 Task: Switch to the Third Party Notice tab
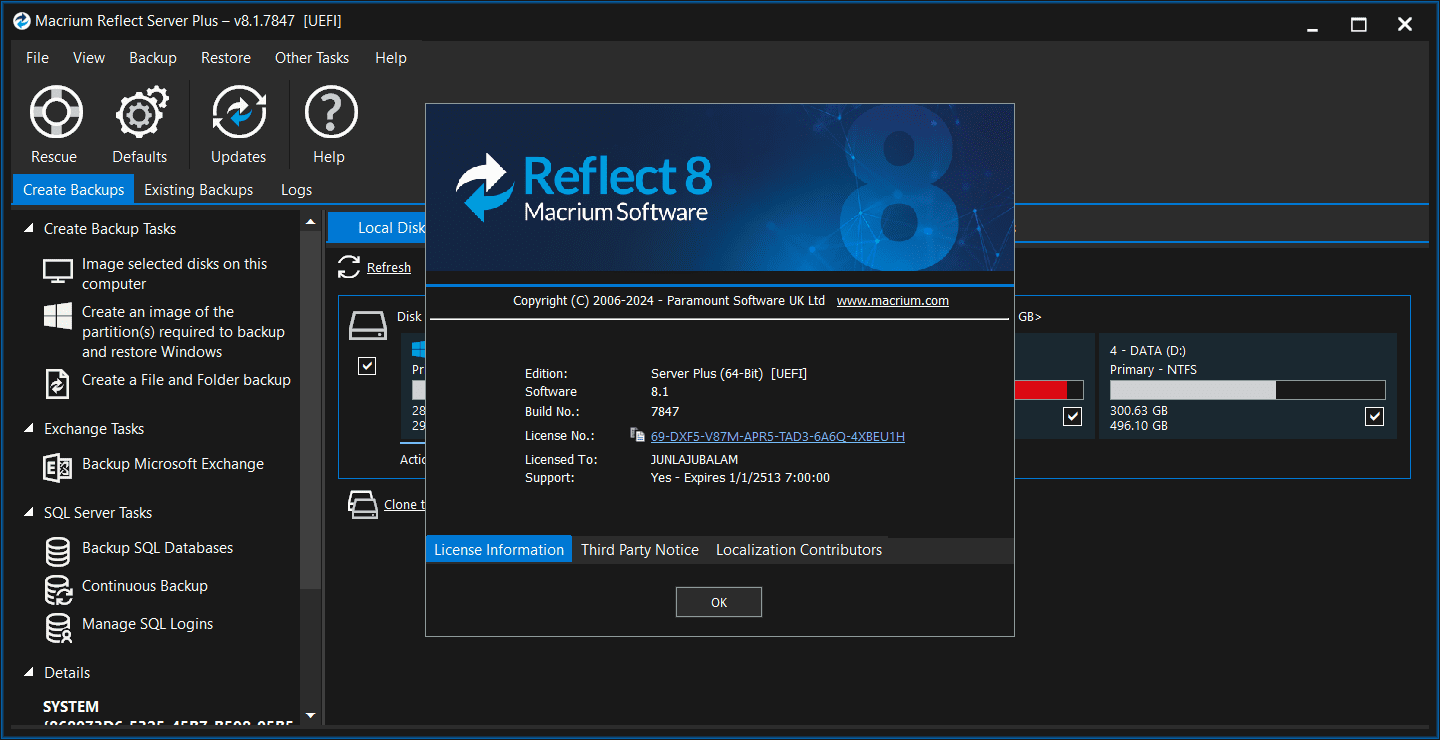(x=640, y=550)
